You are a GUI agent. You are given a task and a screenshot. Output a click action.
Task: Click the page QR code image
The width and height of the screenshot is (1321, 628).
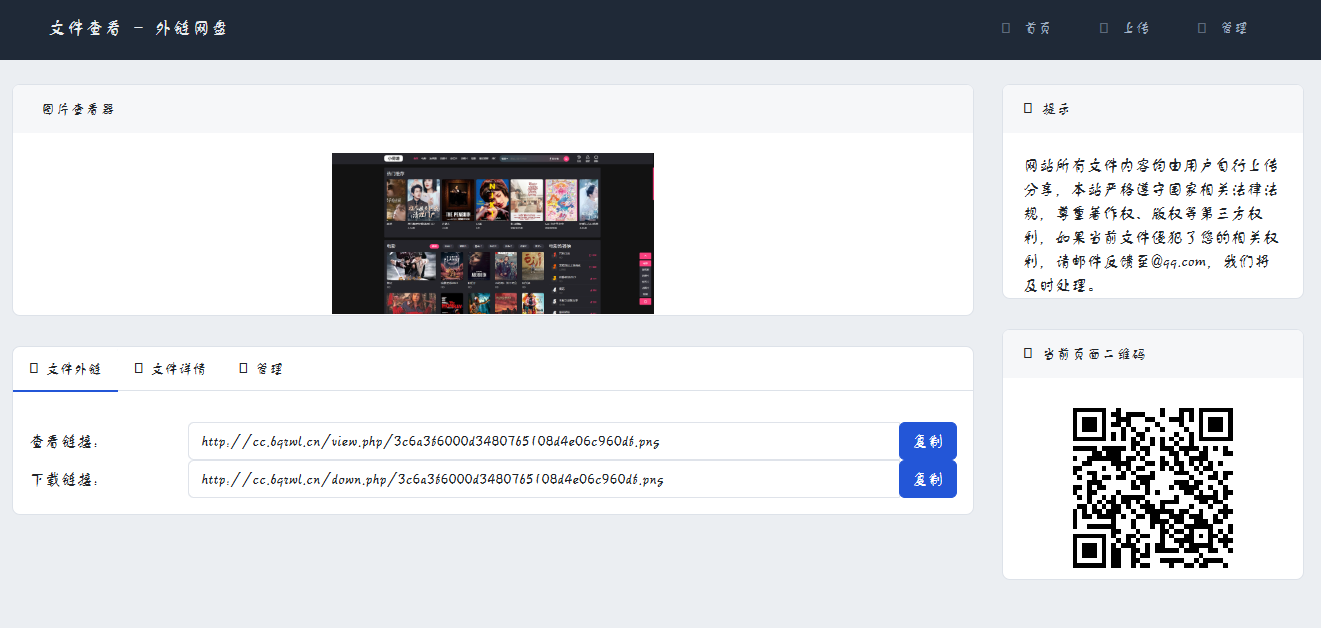coord(1152,487)
